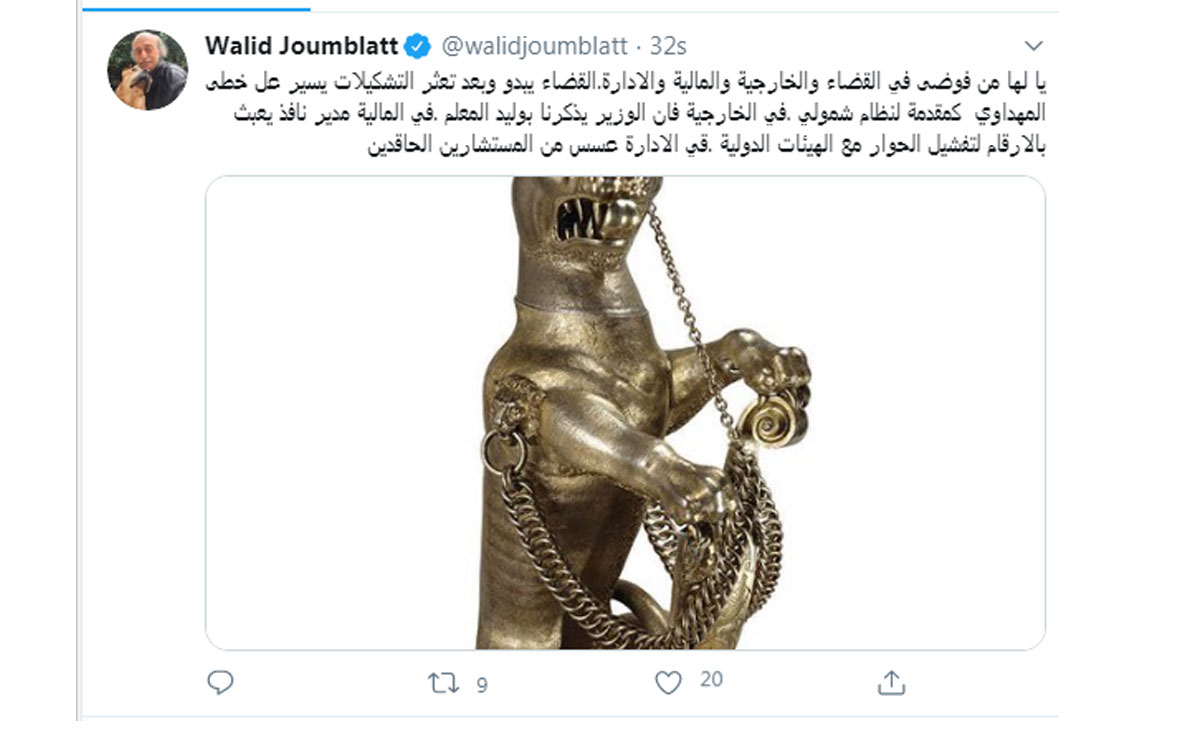The height and width of the screenshot is (740, 1200).
Task: Open Walid Joumblatt's profile photo
Action: click(x=147, y=69)
